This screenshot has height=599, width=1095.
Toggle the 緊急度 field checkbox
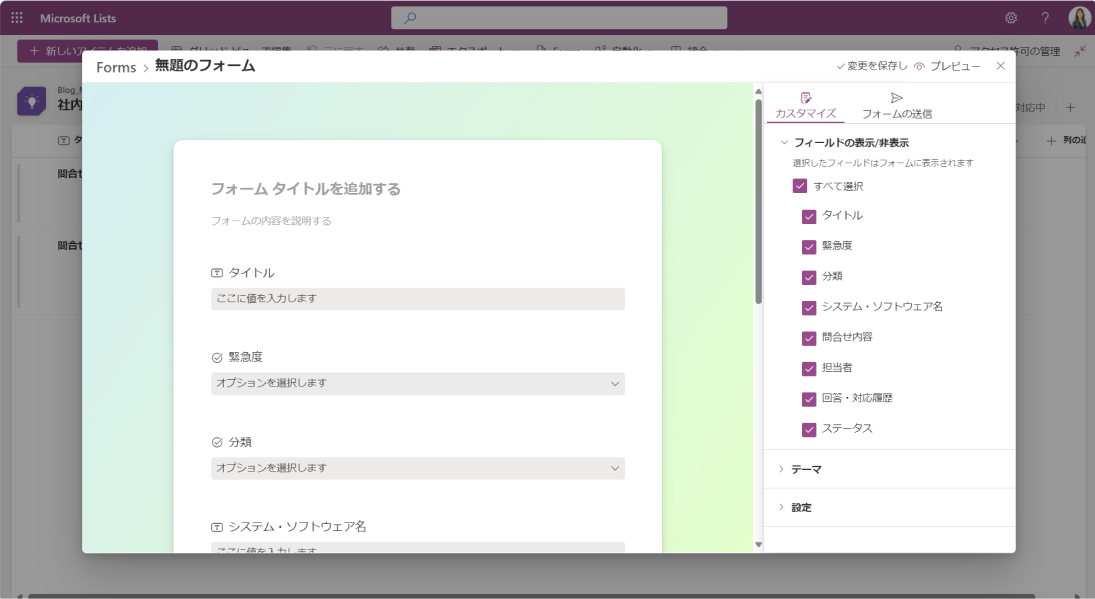pos(809,246)
